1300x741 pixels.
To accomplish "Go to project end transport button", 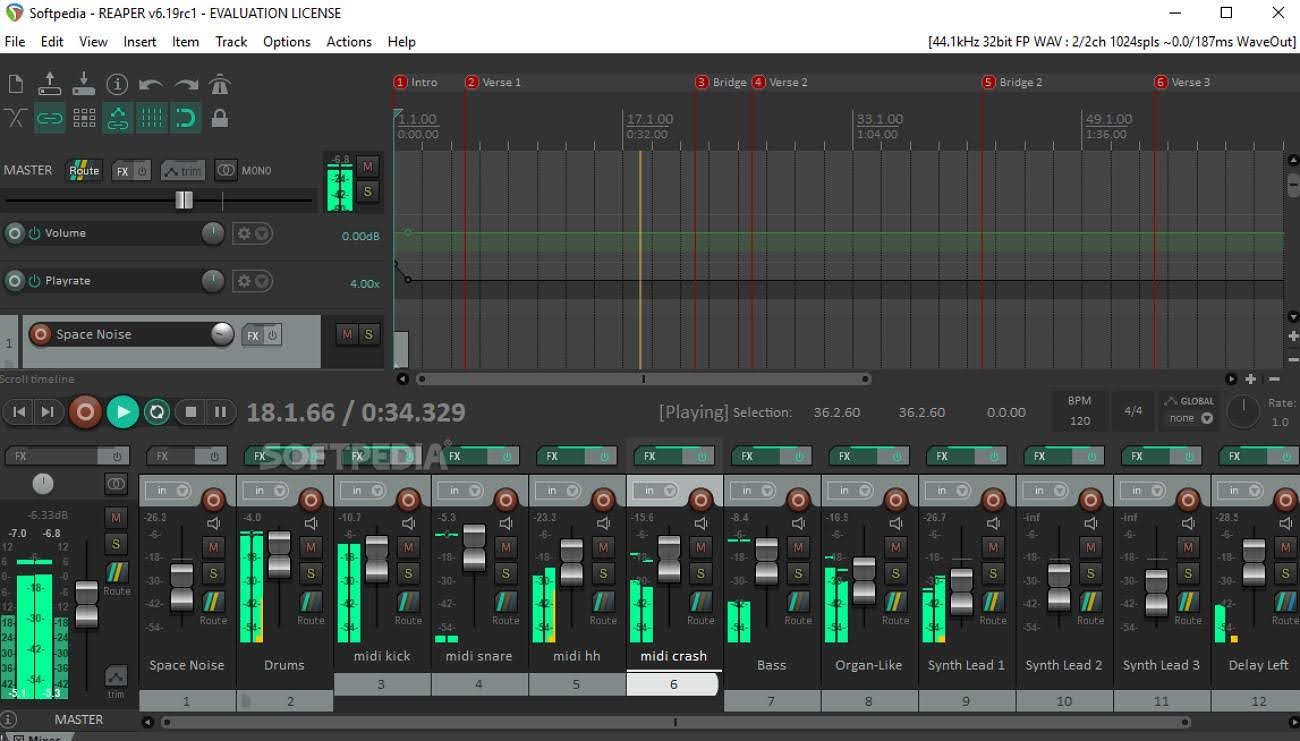I will [48, 411].
